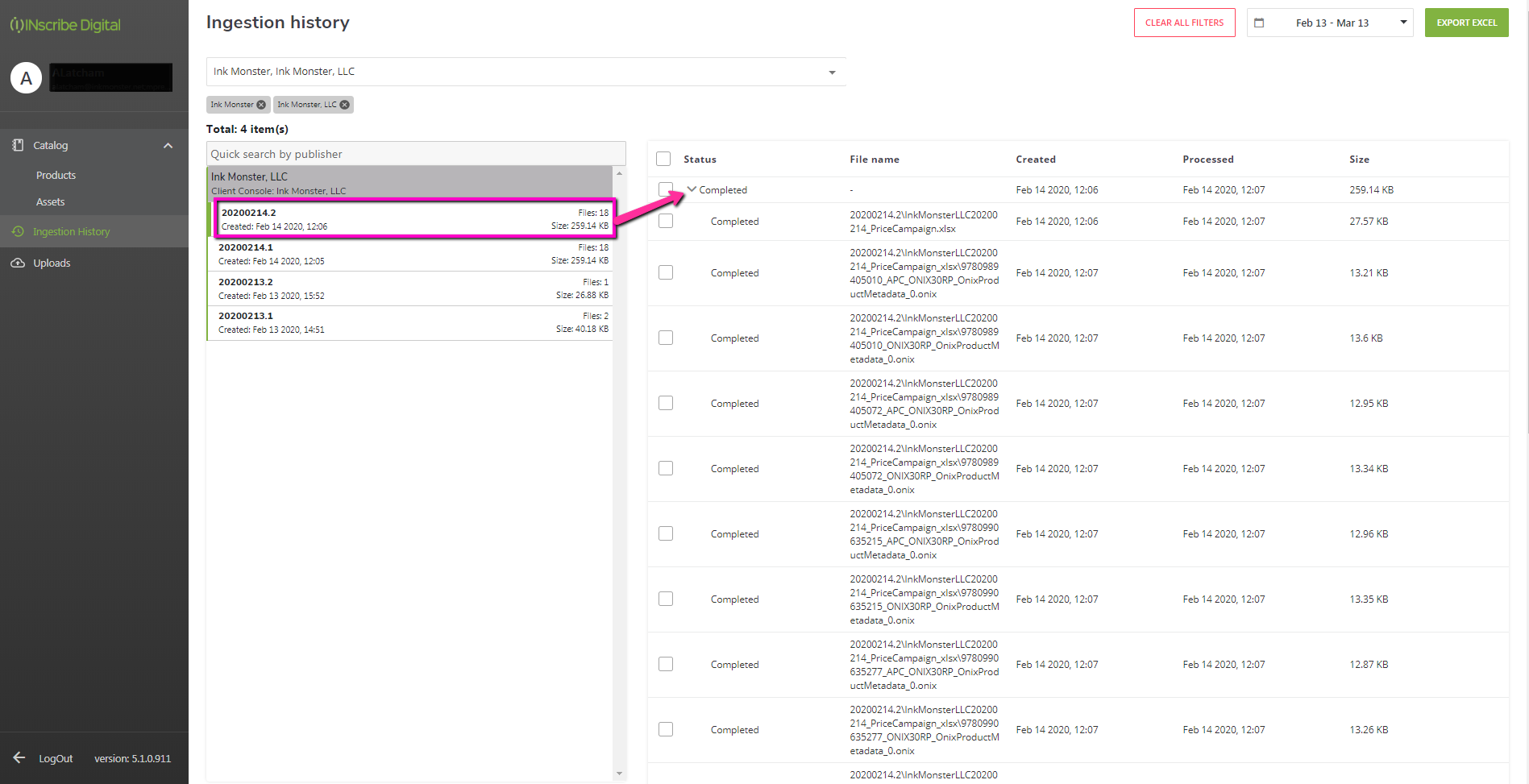Sort by the File name column header
This screenshot has height=784, width=1529.
pyautogui.click(x=875, y=159)
